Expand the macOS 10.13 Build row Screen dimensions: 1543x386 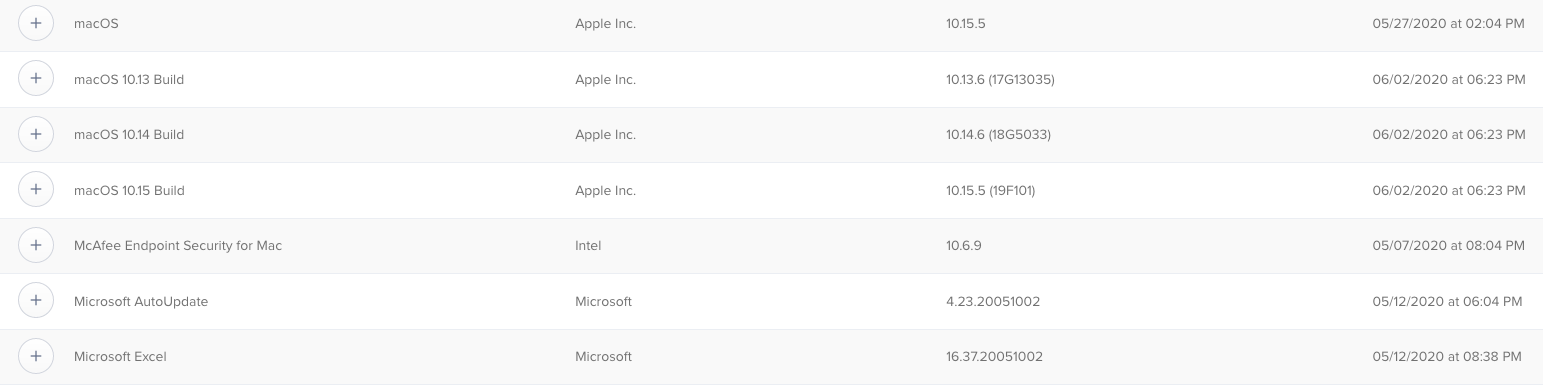36,79
